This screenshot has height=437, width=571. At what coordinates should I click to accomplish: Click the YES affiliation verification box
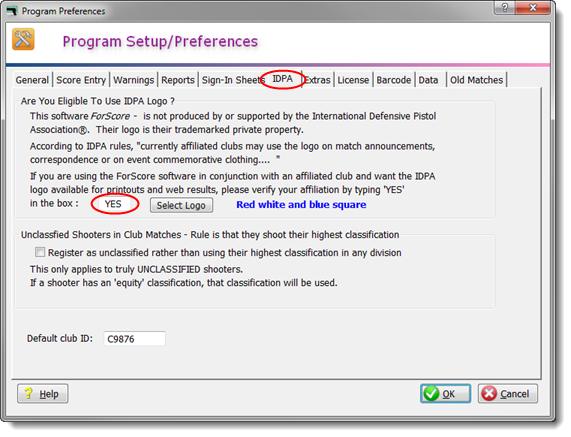click(113, 204)
